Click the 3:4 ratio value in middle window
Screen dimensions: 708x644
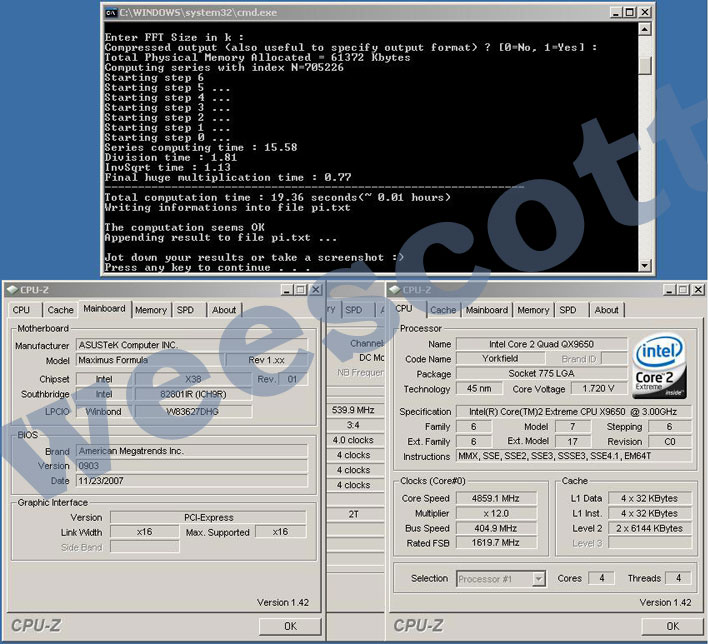point(353,425)
